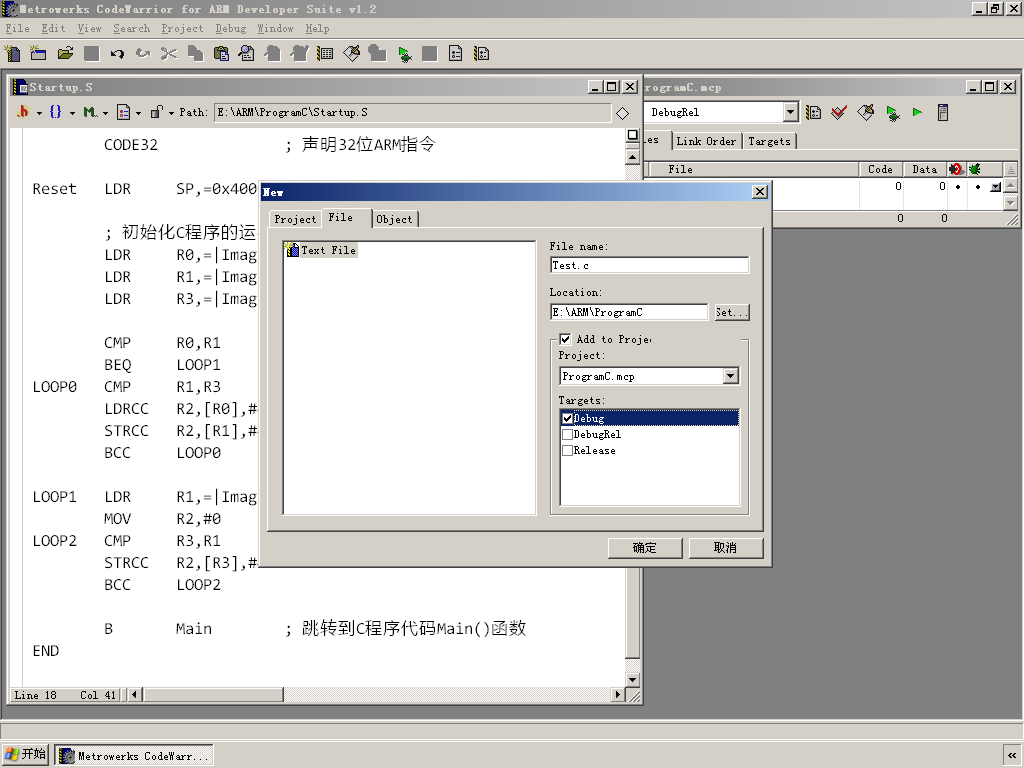Screen dimensions: 1024x768
Task: Open dropdown arrow next to .h icon
Action: coord(39,113)
